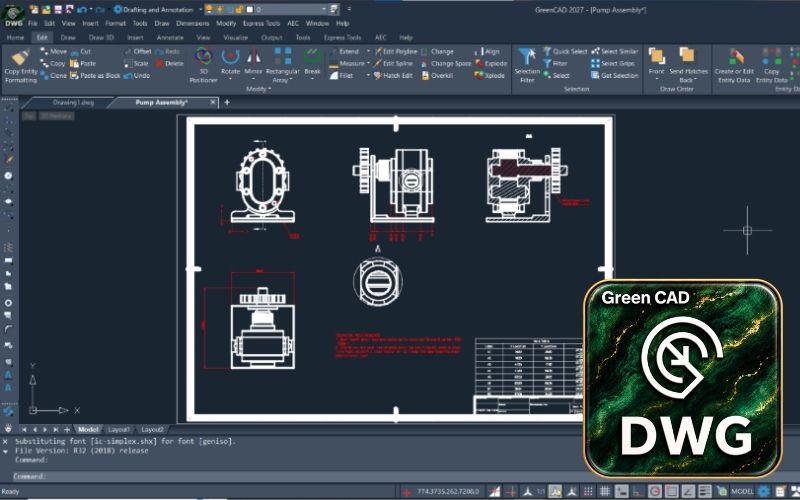The height and width of the screenshot is (500, 800).
Task: Click Quick Select
Action: (565, 51)
